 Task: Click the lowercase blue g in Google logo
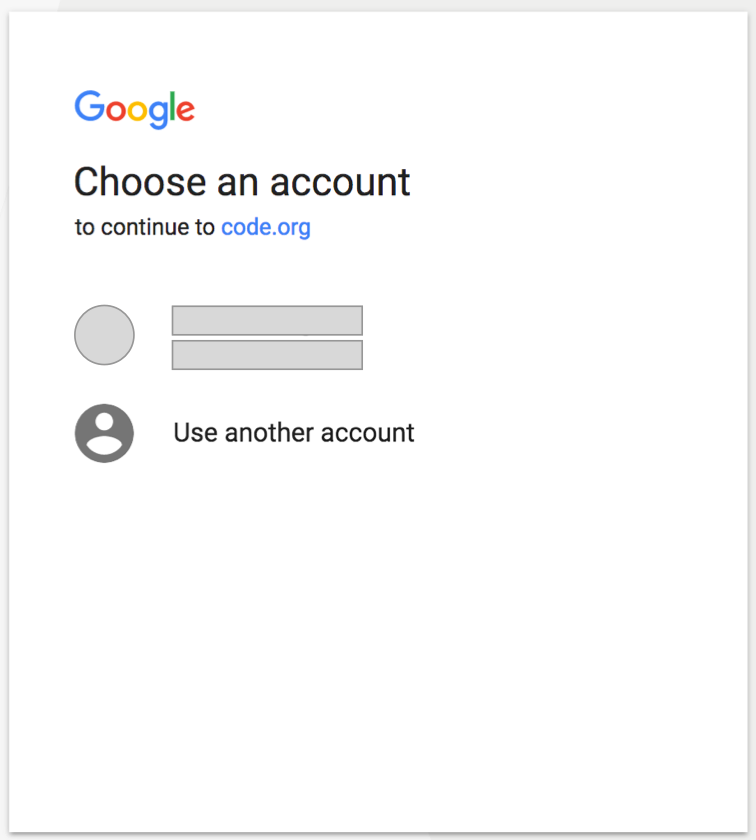pyautogui.click(x=159, y=114)
